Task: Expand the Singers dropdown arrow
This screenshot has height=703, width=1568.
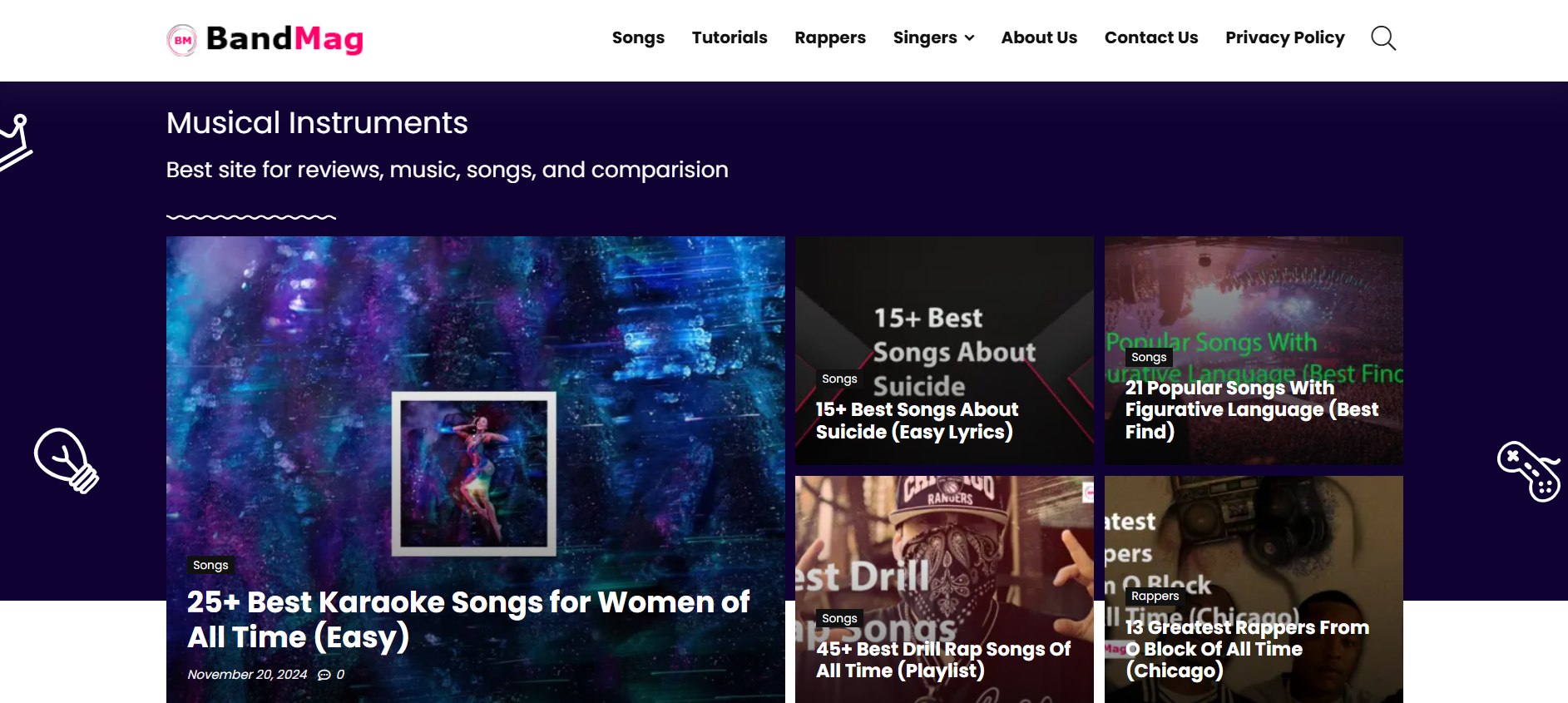Action: click(969, 38)
